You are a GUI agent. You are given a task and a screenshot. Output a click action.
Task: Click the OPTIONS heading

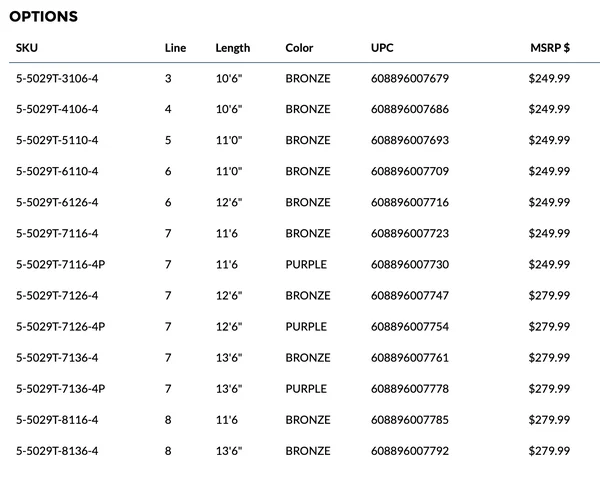(44, 16)
